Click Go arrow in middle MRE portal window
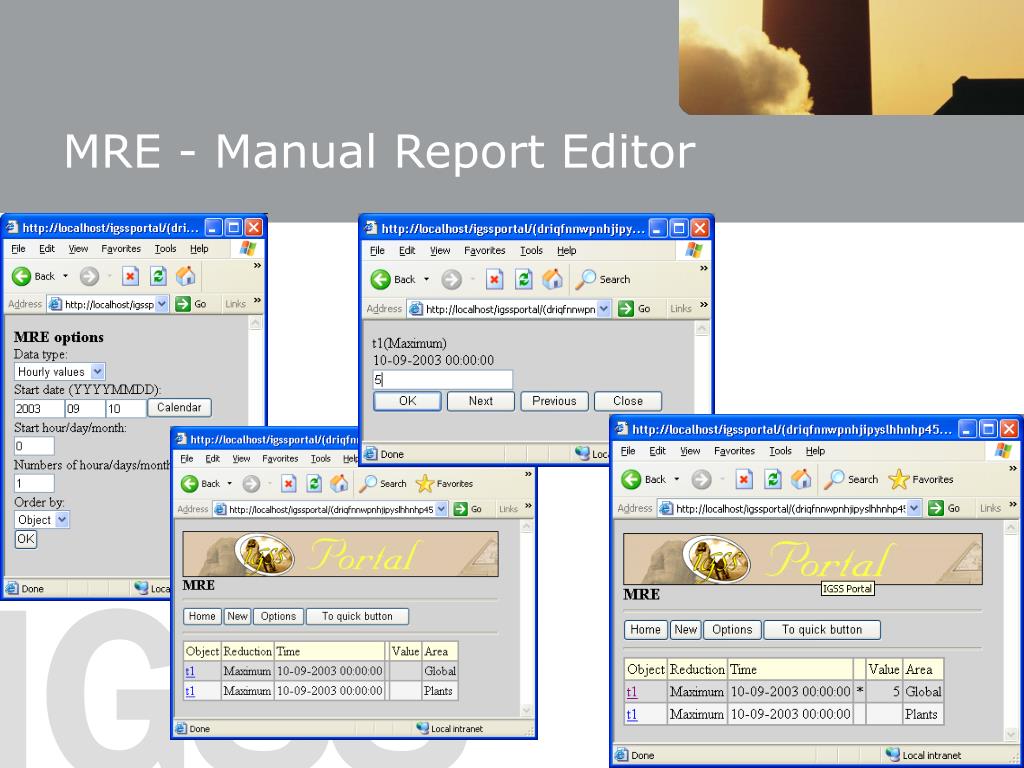 click(460, 509)
